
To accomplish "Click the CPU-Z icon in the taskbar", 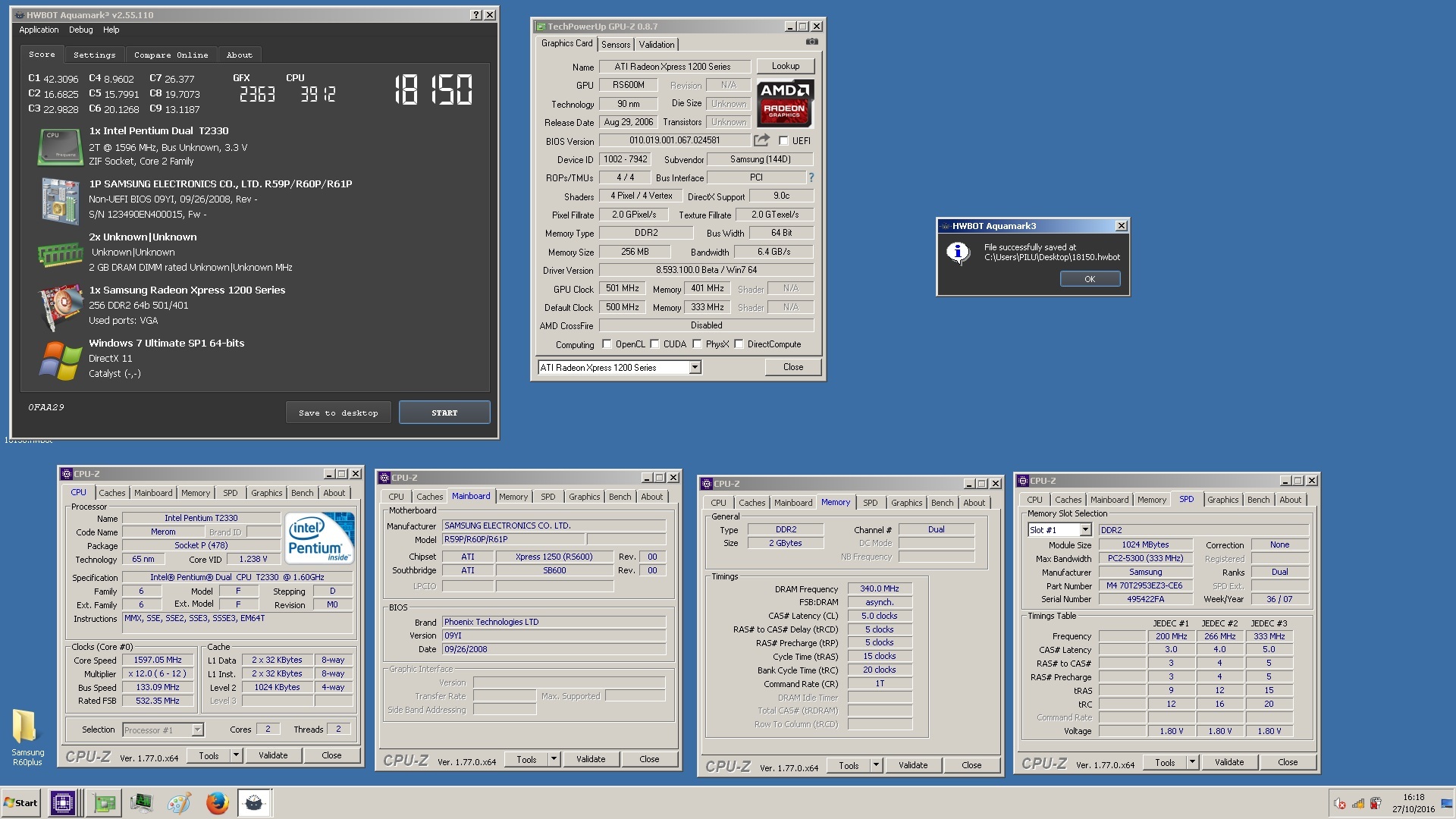I will [x=63, y=802].
